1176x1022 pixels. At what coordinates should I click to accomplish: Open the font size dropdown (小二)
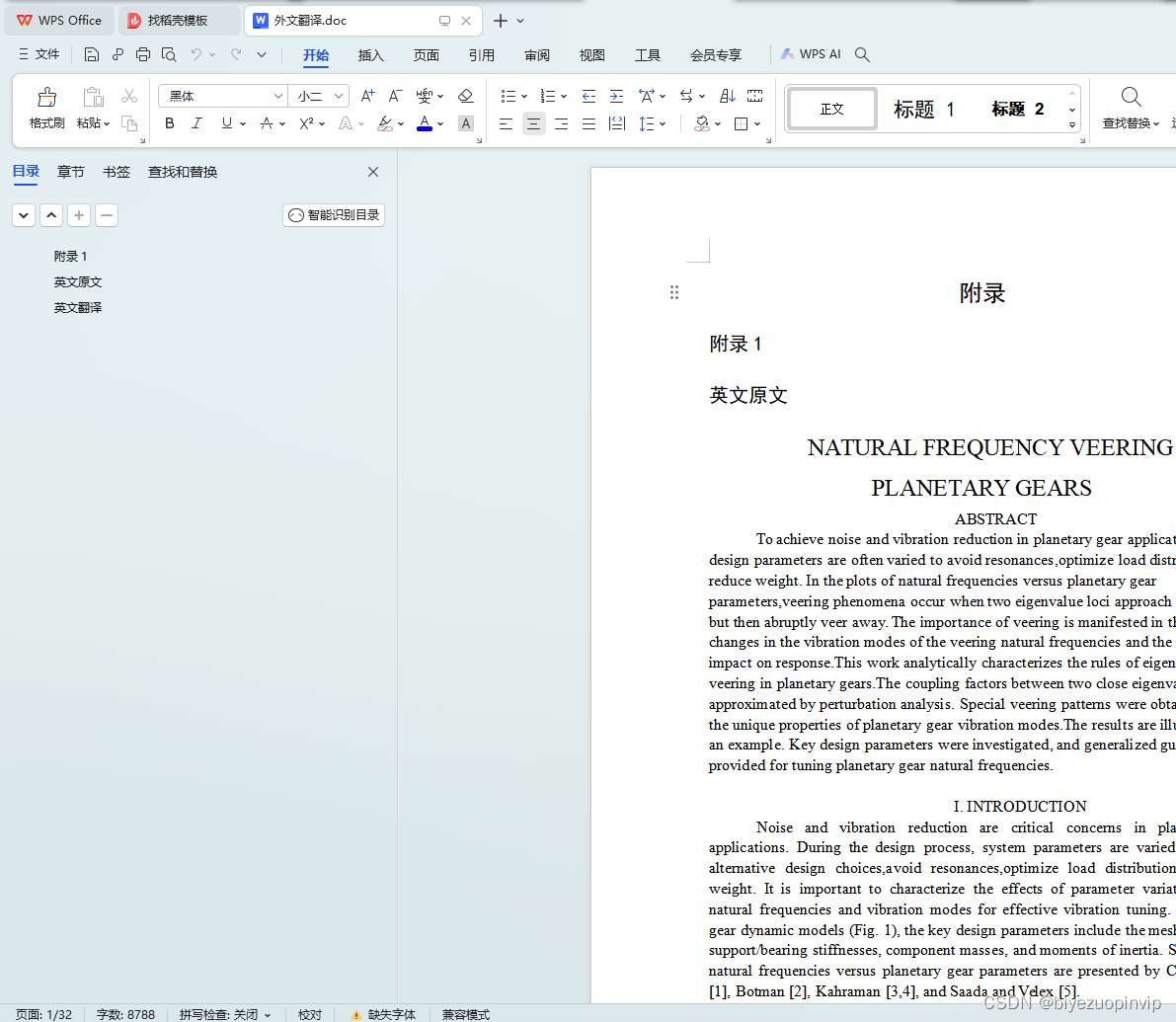click(339, 96)
